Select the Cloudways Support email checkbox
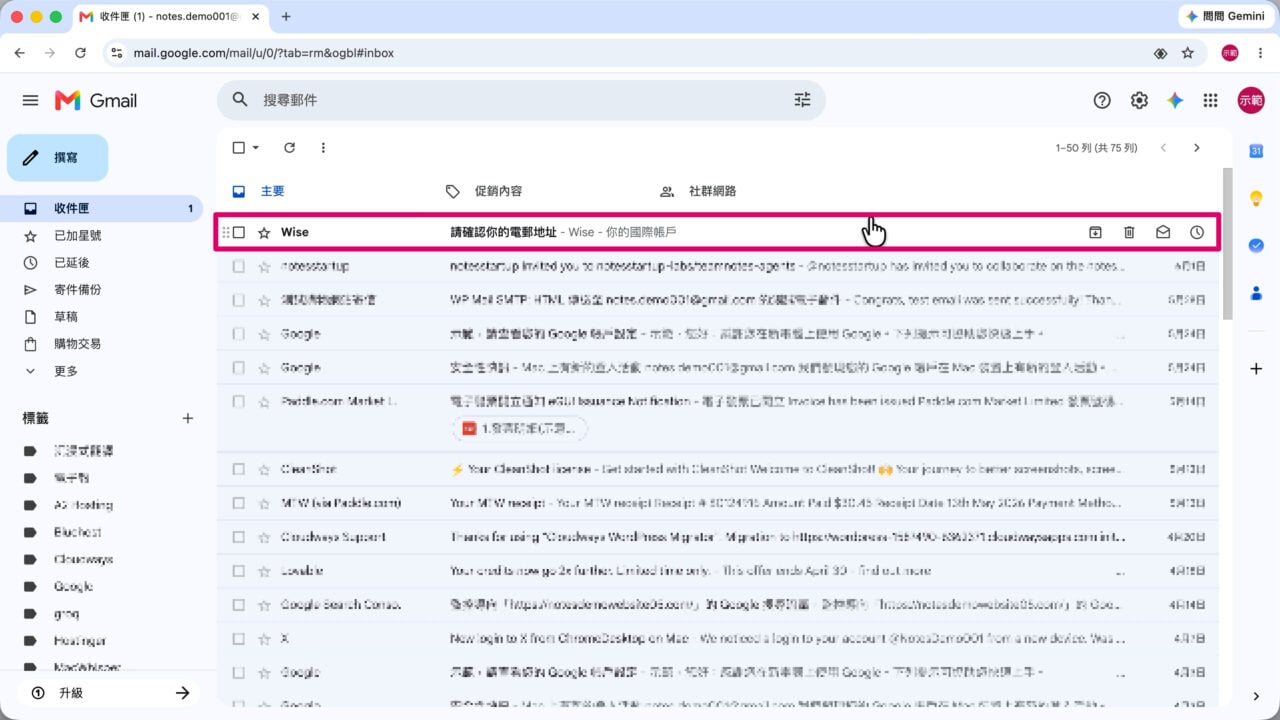This screenshot has height=720, width=1280. click(x=238, y=537)
